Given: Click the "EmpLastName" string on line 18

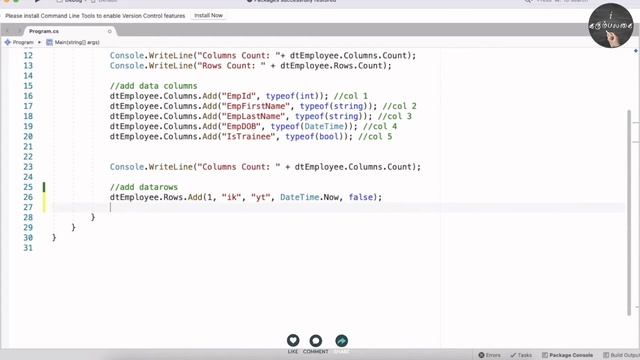Looking at the screenshot, I should 253,116.
